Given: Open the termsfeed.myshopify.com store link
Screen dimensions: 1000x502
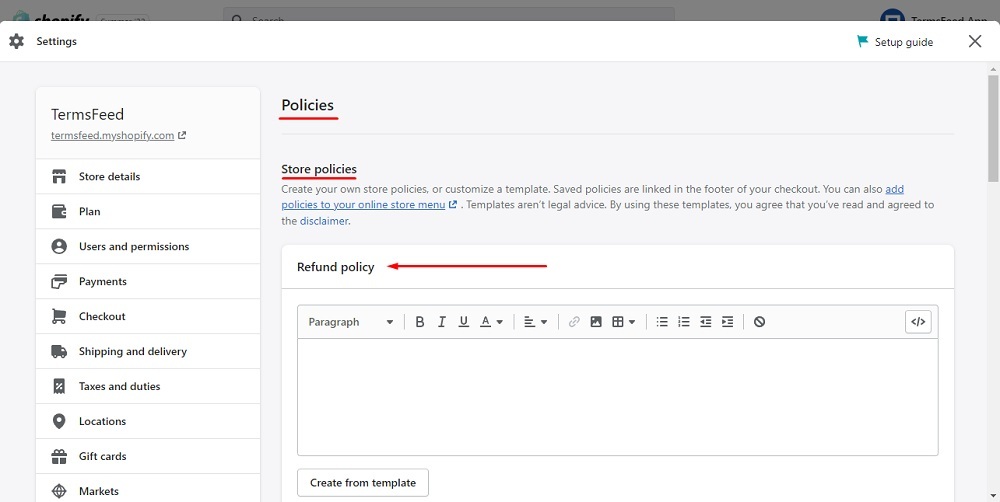Looking at the screenshot, I should (118, 135).
